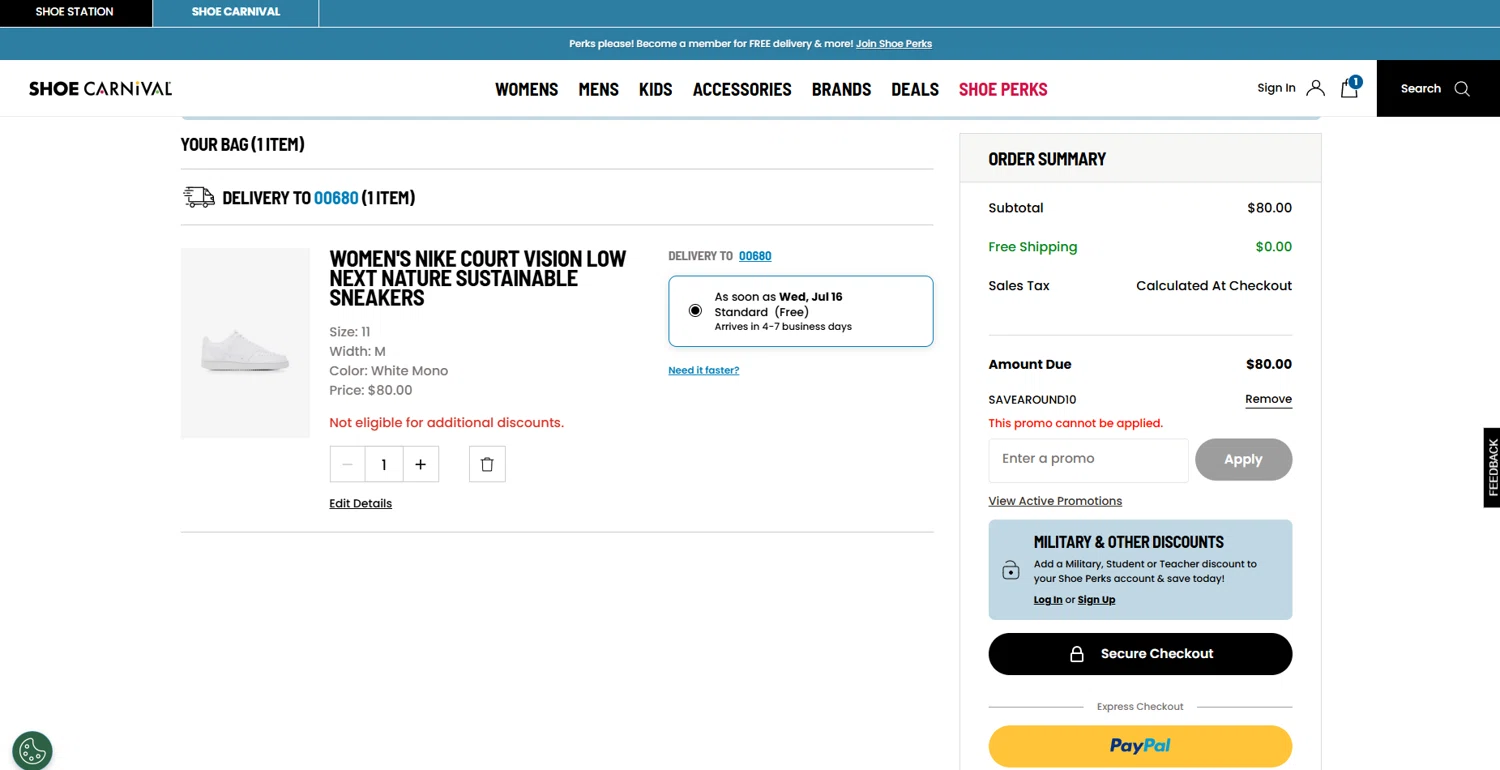Open cookie preferences icon
The width and height of the screenshot is (1500, 770).
32,750
